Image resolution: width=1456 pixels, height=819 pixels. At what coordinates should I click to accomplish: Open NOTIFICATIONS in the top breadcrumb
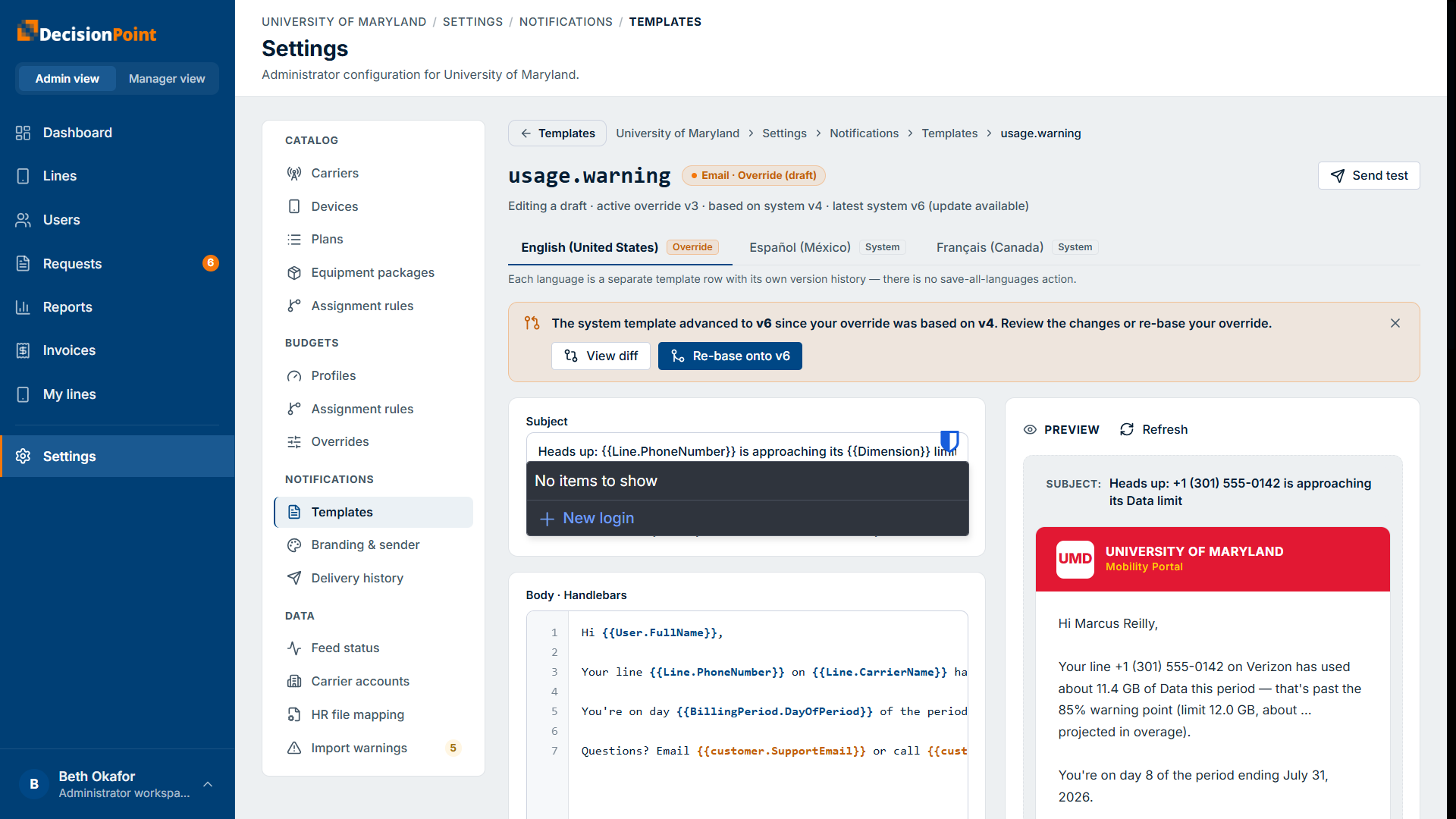[566, 22]
